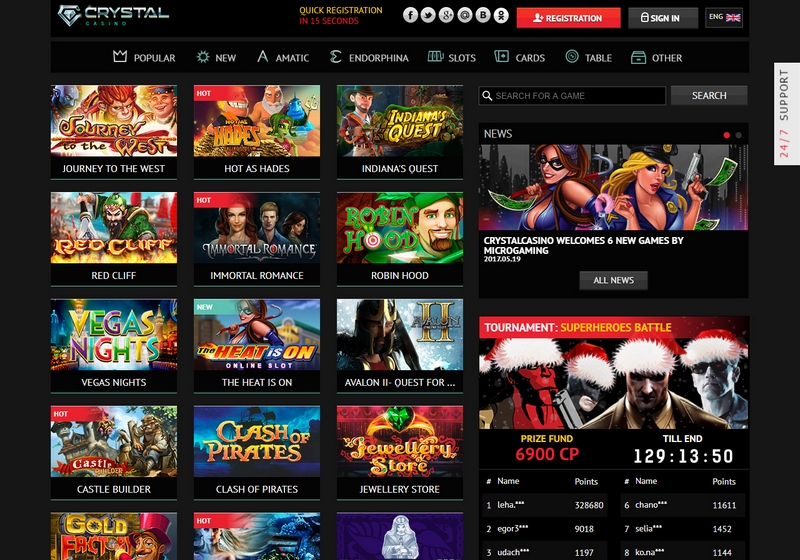
Task: Click the slot reels icon
Action: point(435,57)
